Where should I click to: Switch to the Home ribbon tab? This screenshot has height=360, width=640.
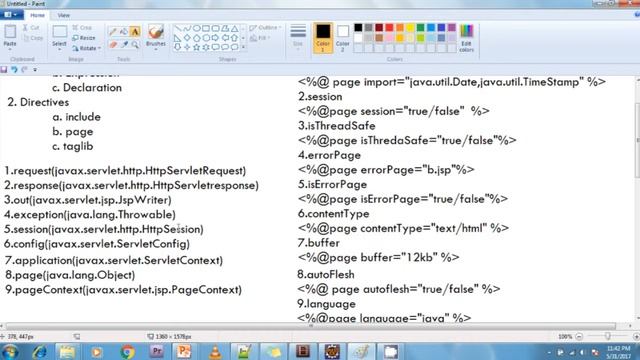click(37, 15)
